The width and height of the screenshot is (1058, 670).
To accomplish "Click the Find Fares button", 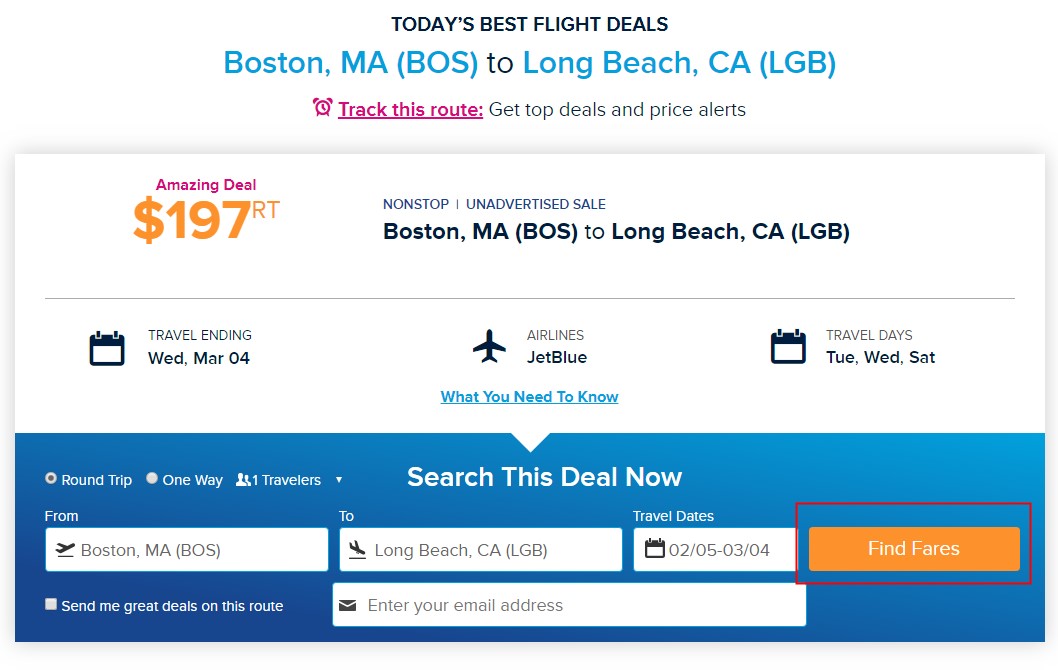I will pyautogui.click(x=914, y=549).
